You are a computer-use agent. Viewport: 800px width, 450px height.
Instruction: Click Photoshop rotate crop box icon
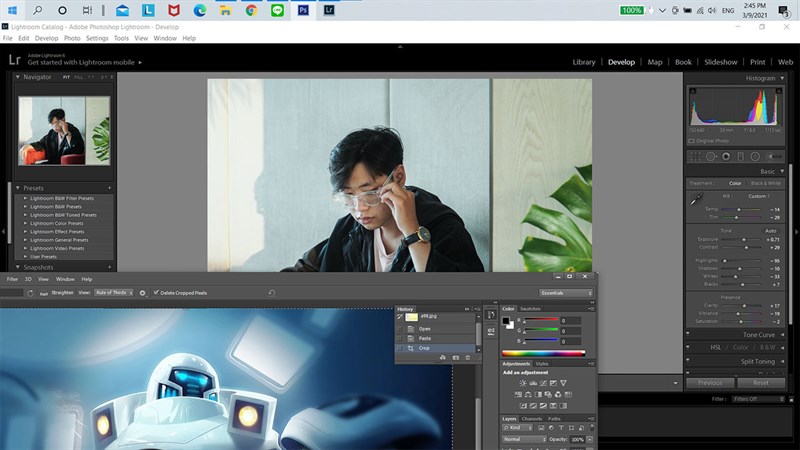point(30,293)
